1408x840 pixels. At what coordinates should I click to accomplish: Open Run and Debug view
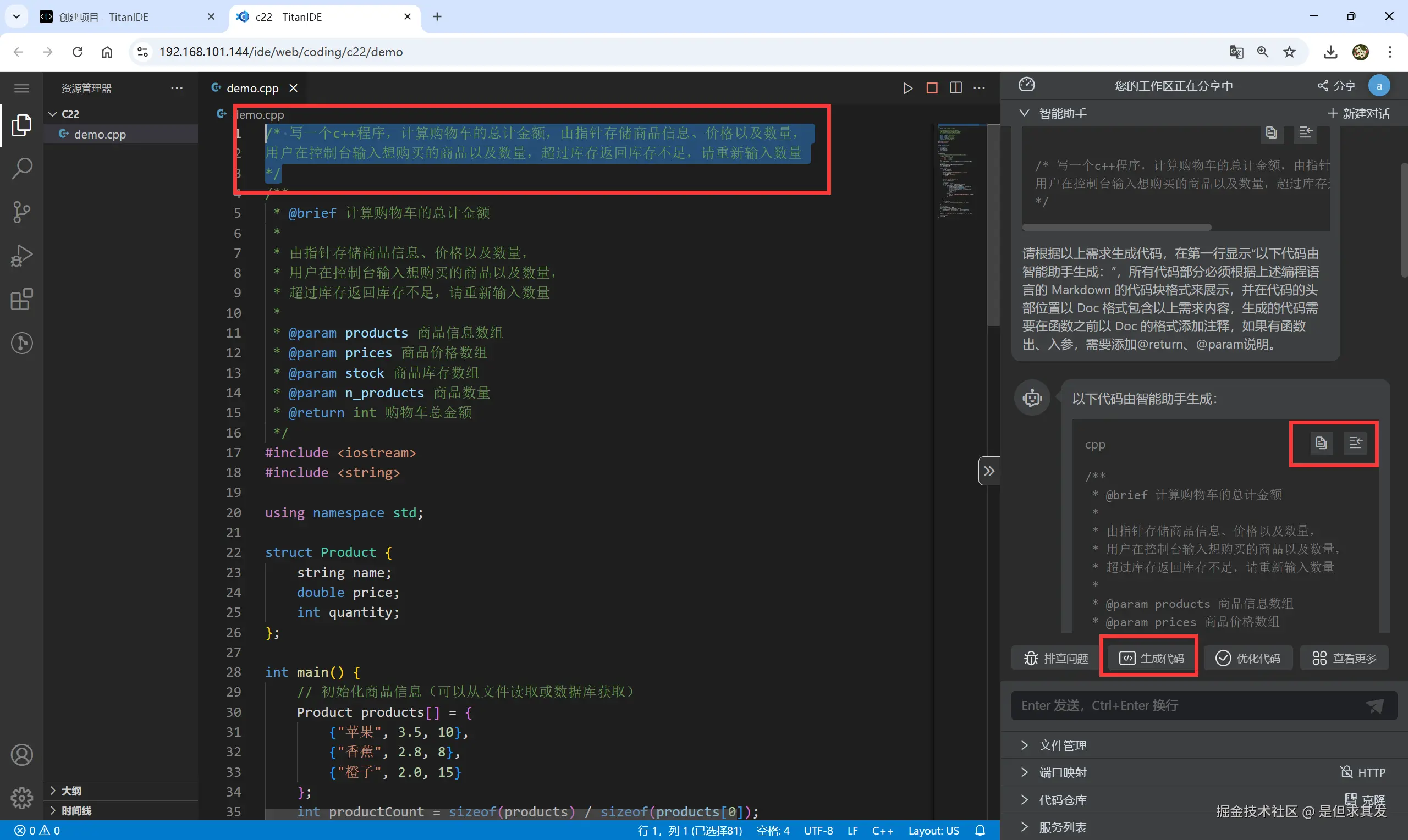coord(21,255)
